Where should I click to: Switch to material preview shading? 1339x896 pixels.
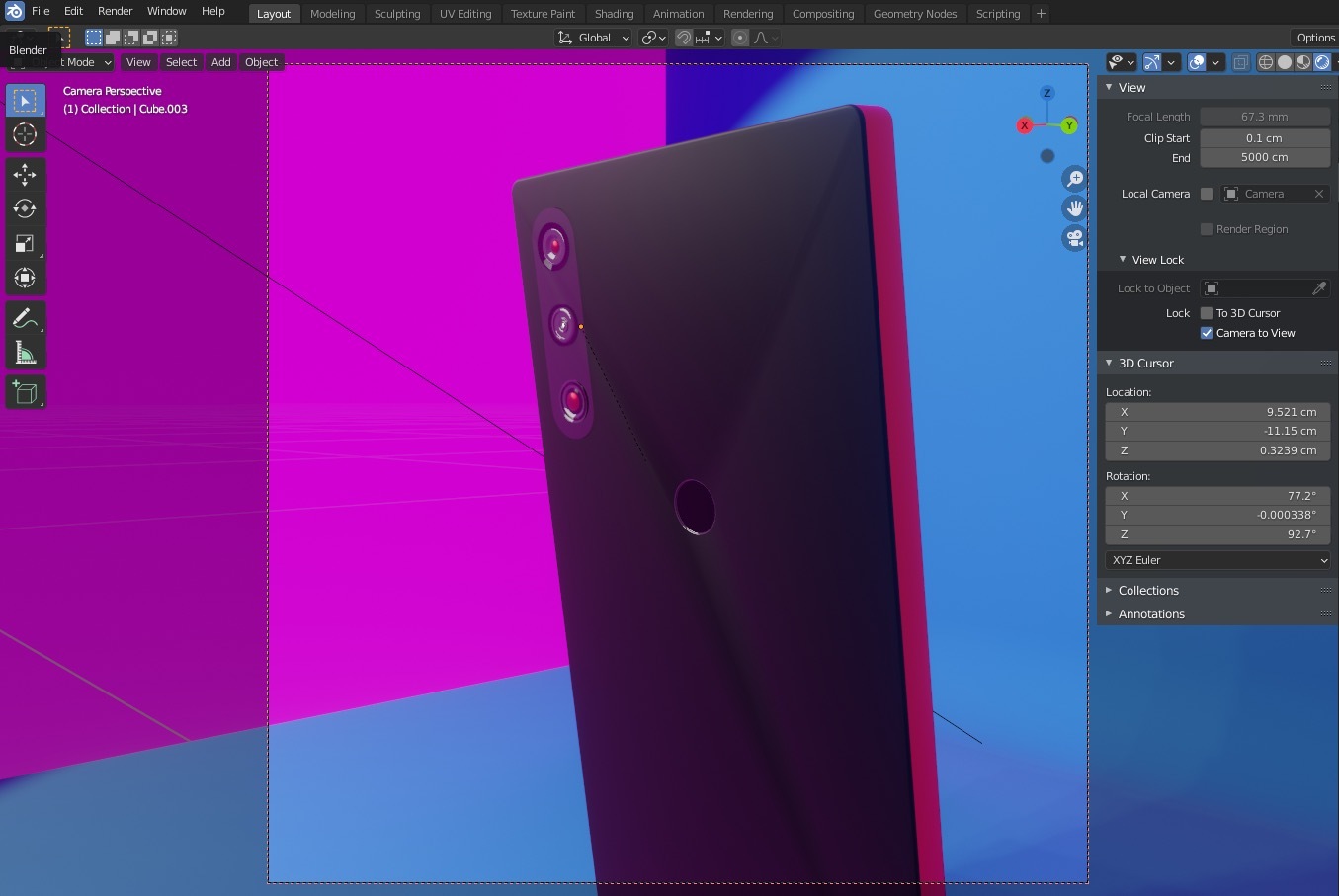(x=1303, y=62)
